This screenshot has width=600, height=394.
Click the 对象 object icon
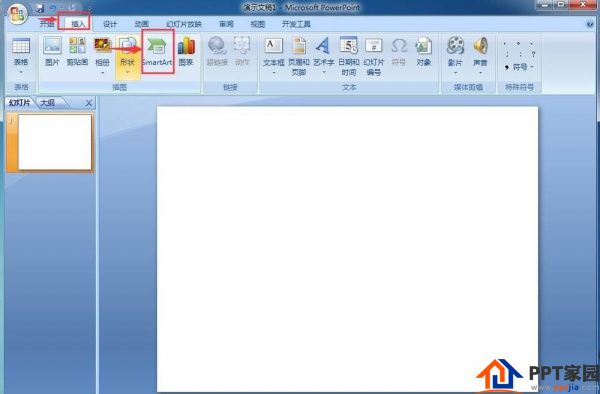[x=424, y=52]
